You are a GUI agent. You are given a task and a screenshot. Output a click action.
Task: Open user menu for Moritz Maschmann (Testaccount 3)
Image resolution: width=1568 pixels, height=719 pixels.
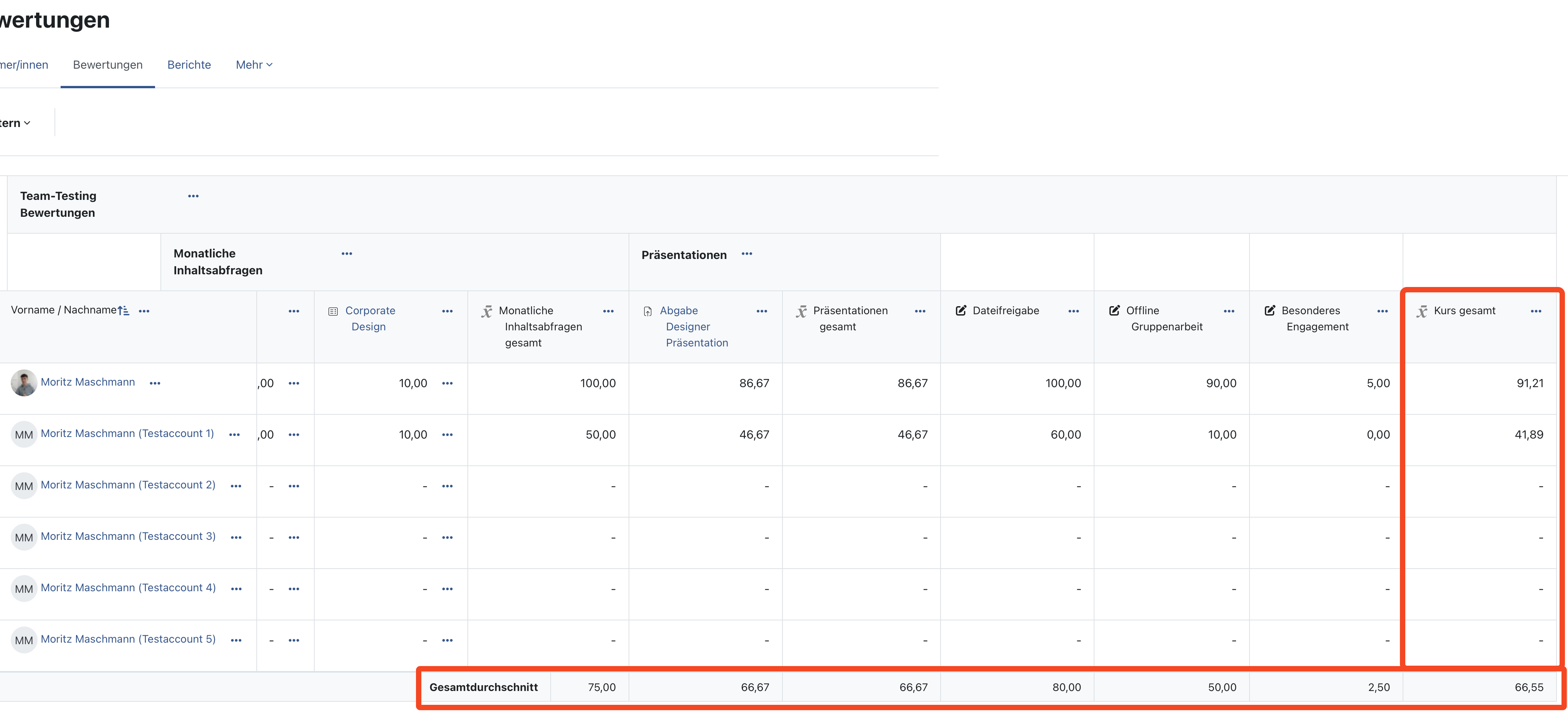point(236,538)
